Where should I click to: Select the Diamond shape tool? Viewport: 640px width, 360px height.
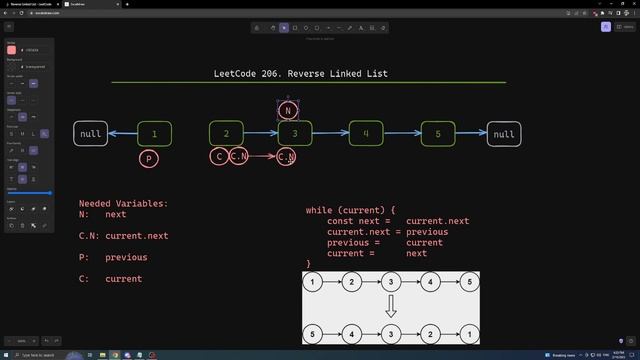click(306, 28)
